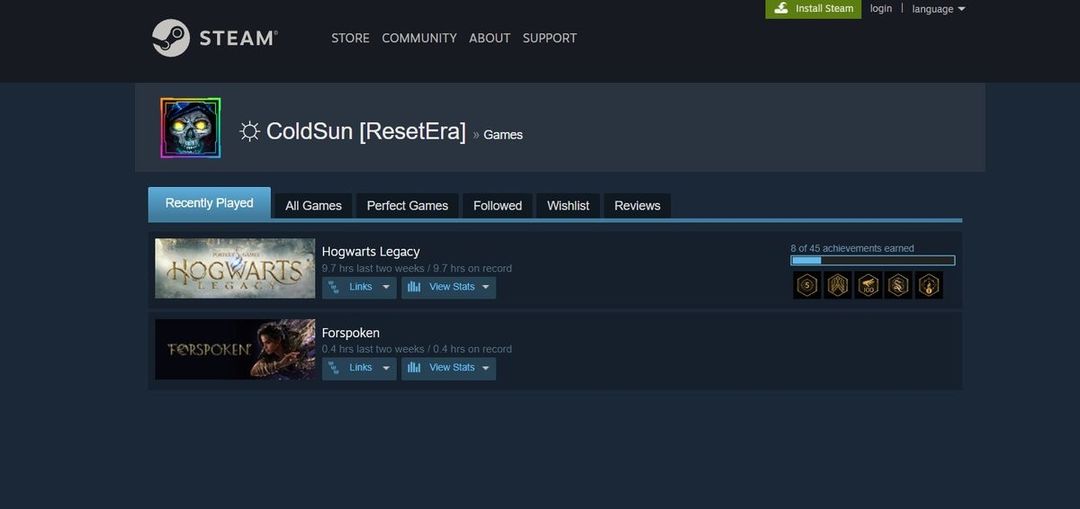
Task: Open the Forspoken banner image
Action: 235,349
